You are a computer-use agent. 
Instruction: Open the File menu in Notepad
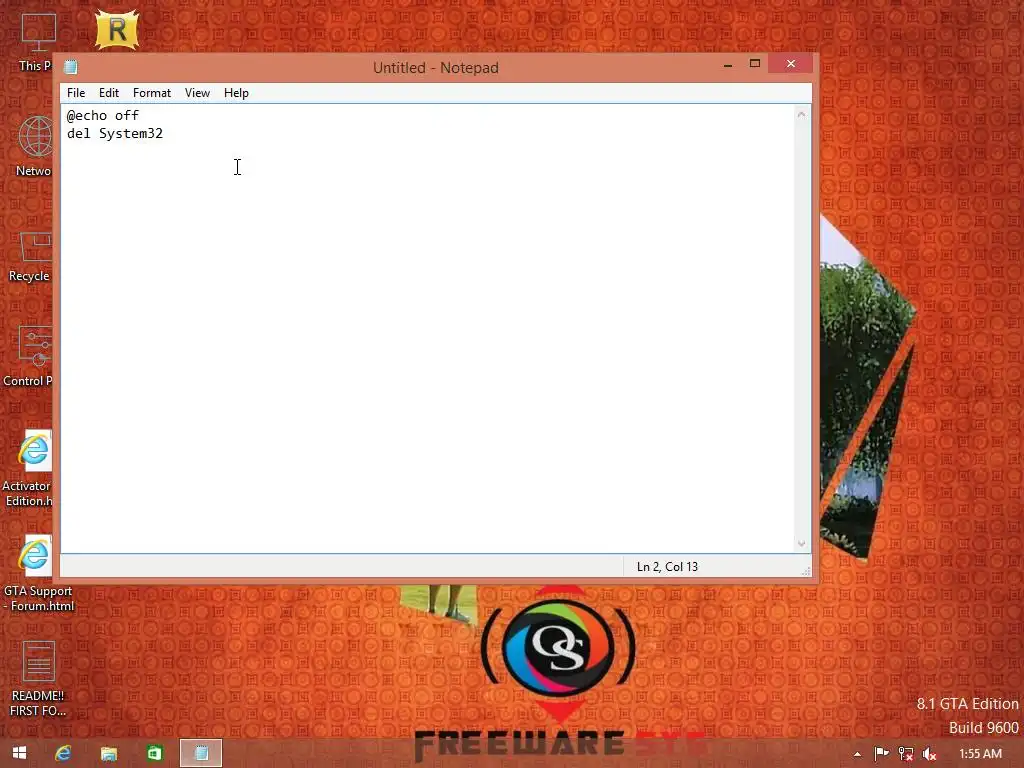tap(76, 93)
